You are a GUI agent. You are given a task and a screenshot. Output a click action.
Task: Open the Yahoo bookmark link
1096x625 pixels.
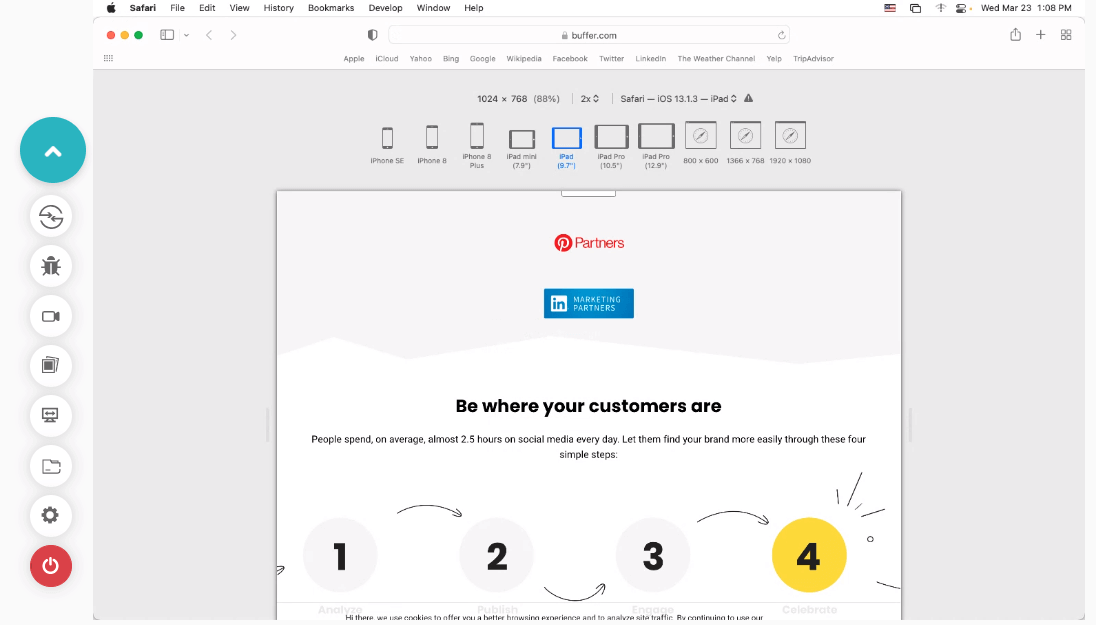[420, 59]
